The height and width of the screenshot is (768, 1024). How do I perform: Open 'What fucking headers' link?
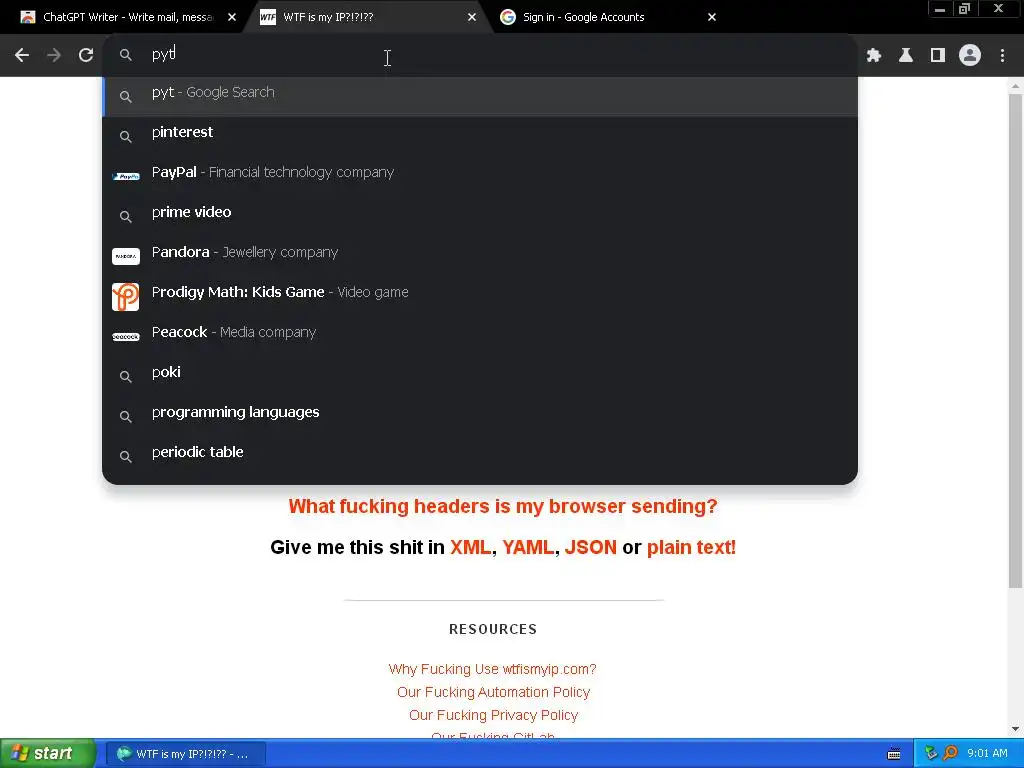pos(503,506)
